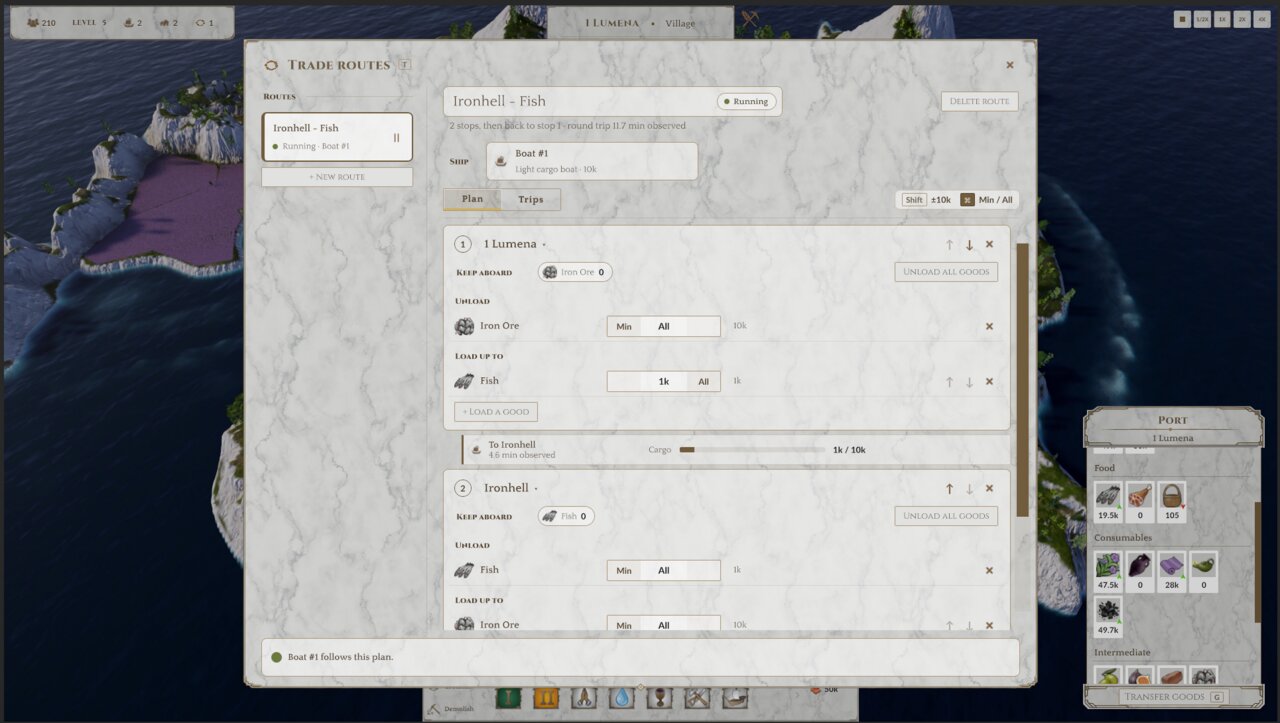Set Fish unload to Min at Ironhell

click(624, 571)
